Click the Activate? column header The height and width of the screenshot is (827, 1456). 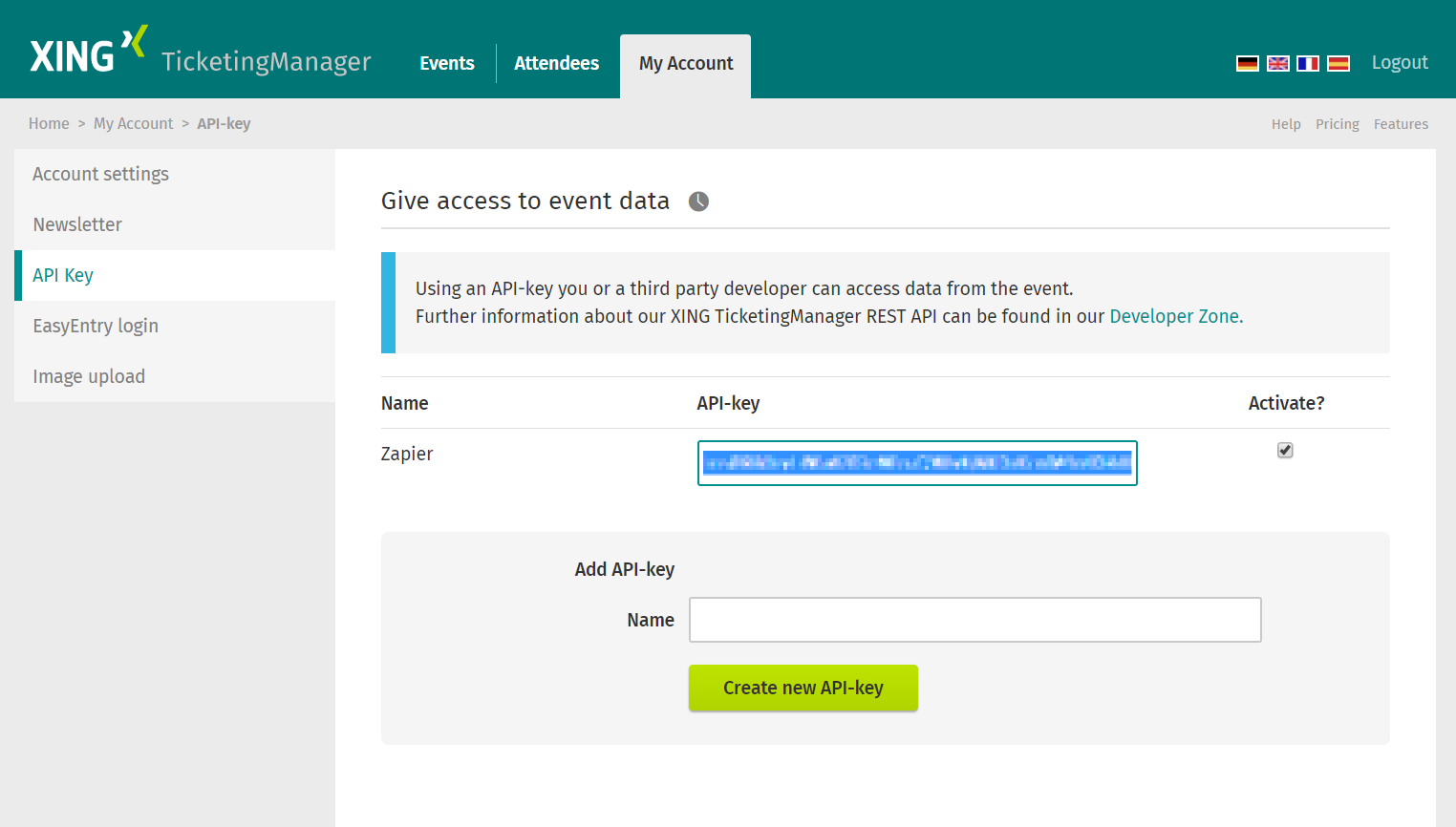1286,403
